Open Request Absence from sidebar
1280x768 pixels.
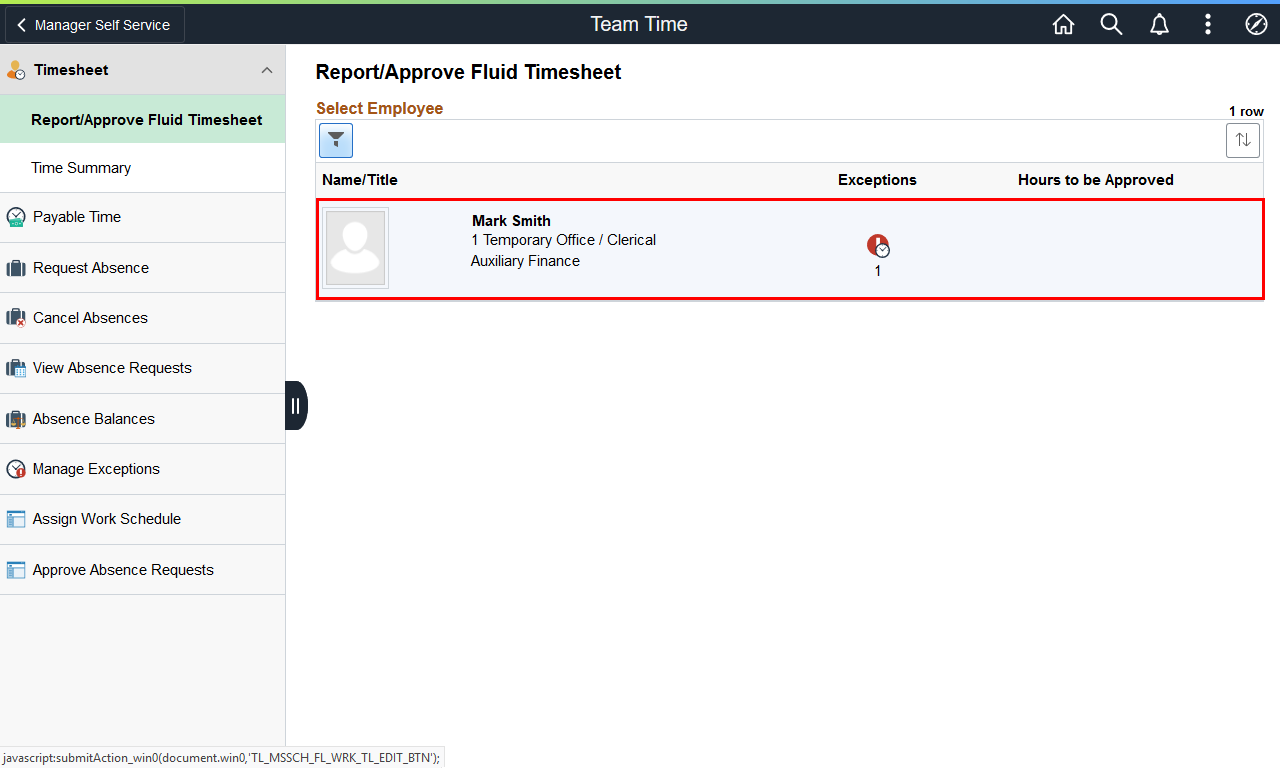pos(90,268)
